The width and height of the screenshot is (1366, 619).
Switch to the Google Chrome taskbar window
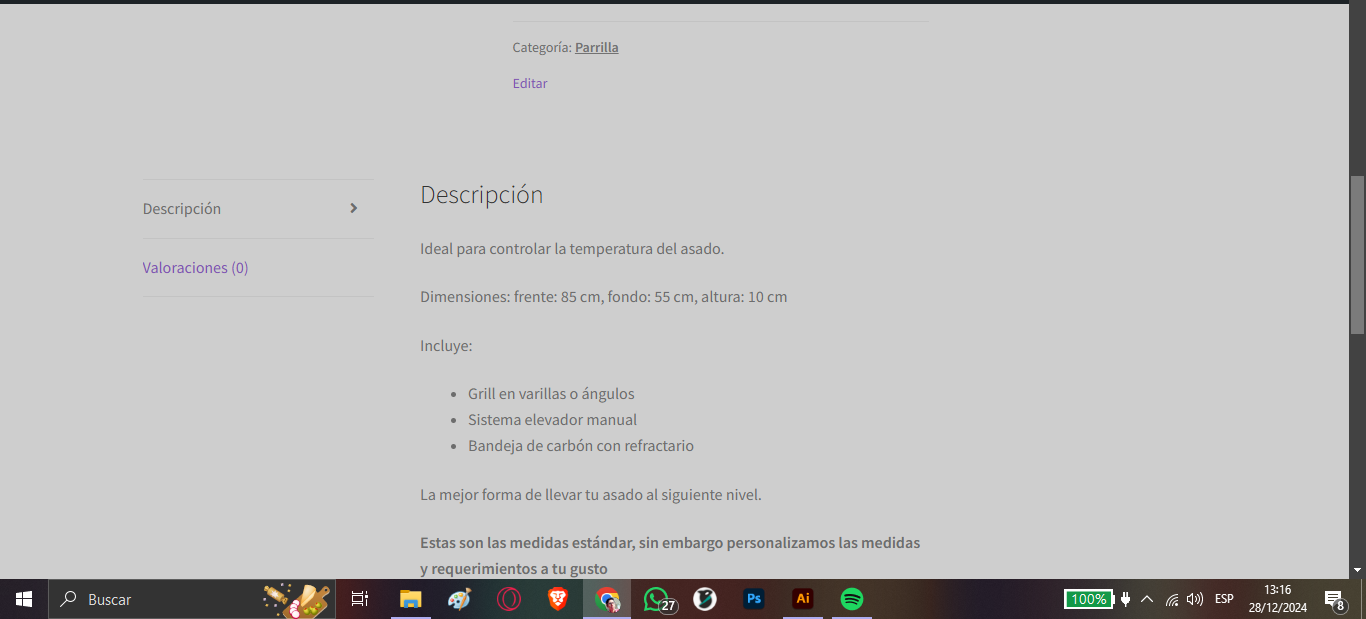pyautogui.click(x=607, y=599)
